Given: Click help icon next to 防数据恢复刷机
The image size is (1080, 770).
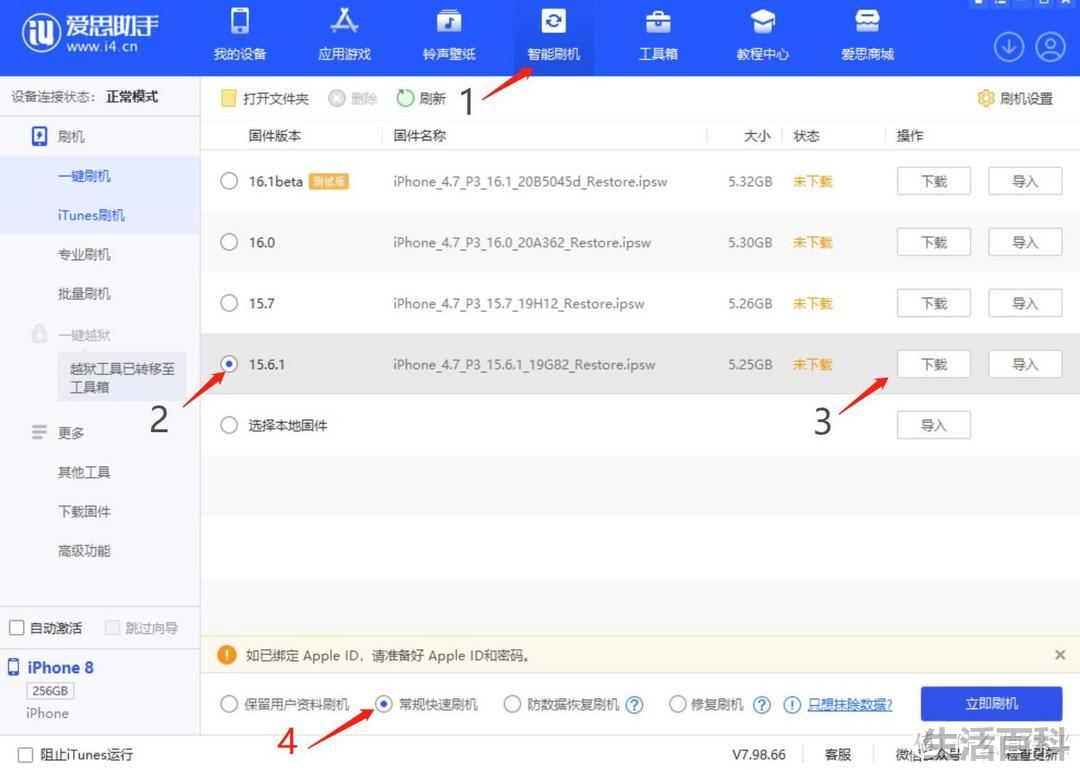Looking at the screenshot, I should [634, 705].
